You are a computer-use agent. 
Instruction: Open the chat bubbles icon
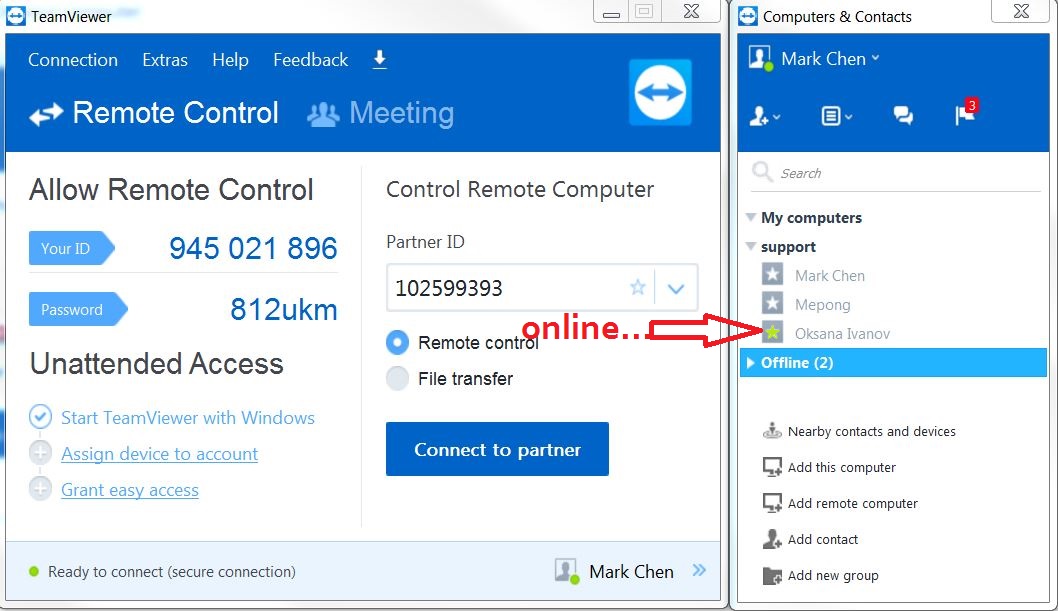coord(903,115)
